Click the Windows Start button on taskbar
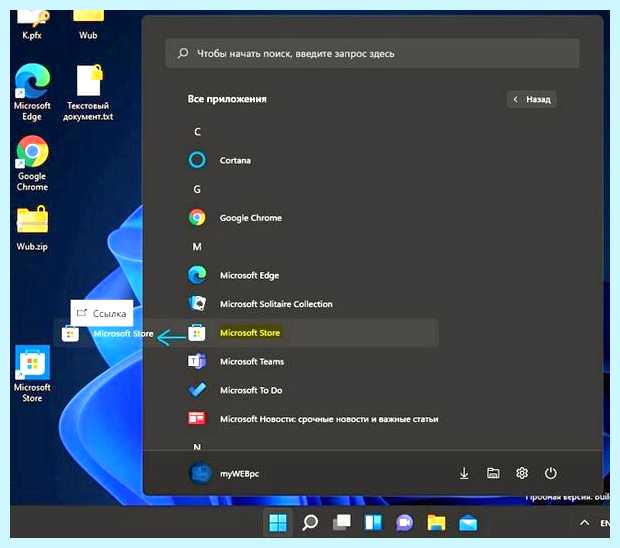Viewport: 620px width, 548px height. (278, 523)
